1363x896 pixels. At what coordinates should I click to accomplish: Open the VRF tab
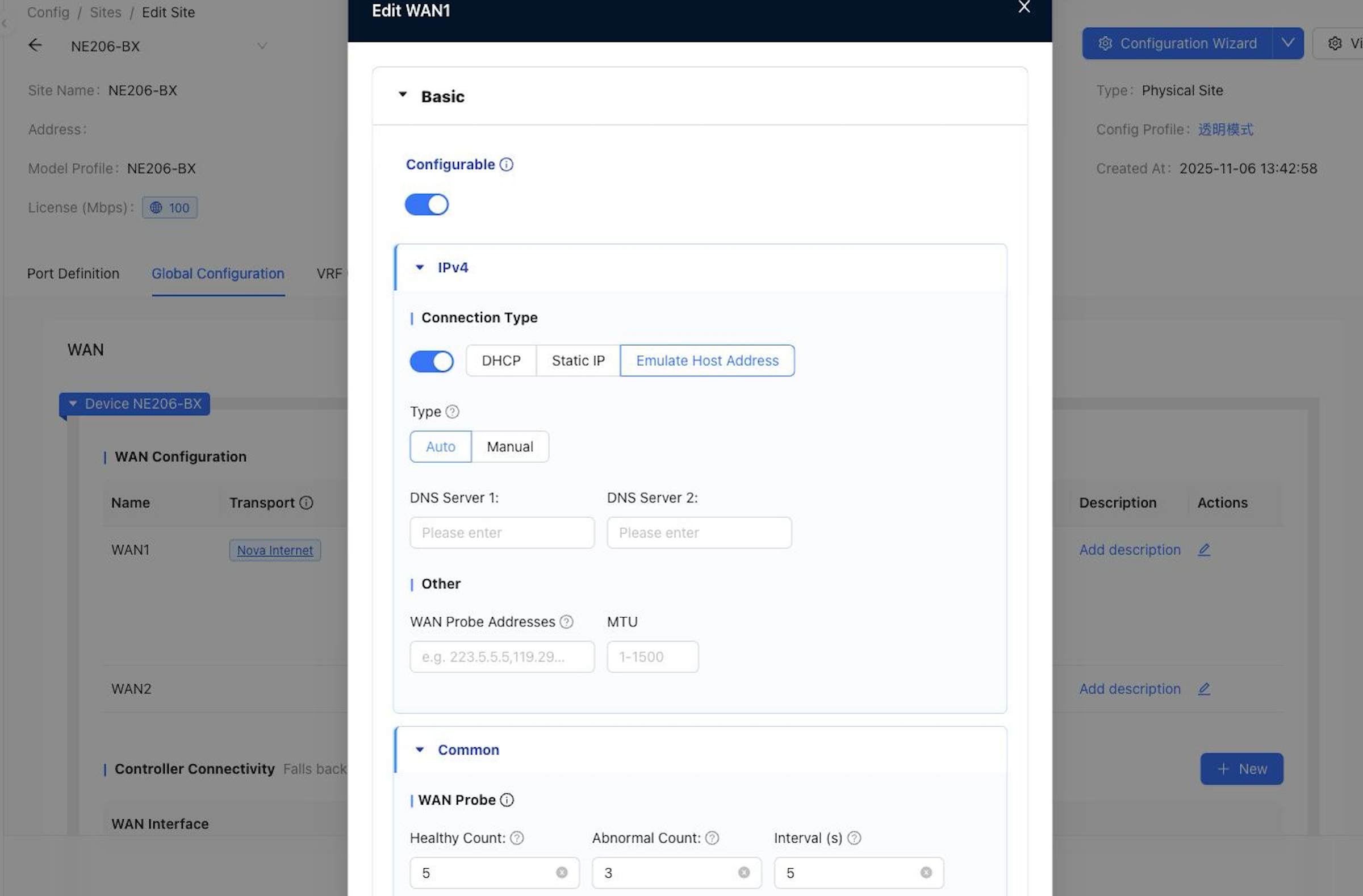click(x=330, y=274)
